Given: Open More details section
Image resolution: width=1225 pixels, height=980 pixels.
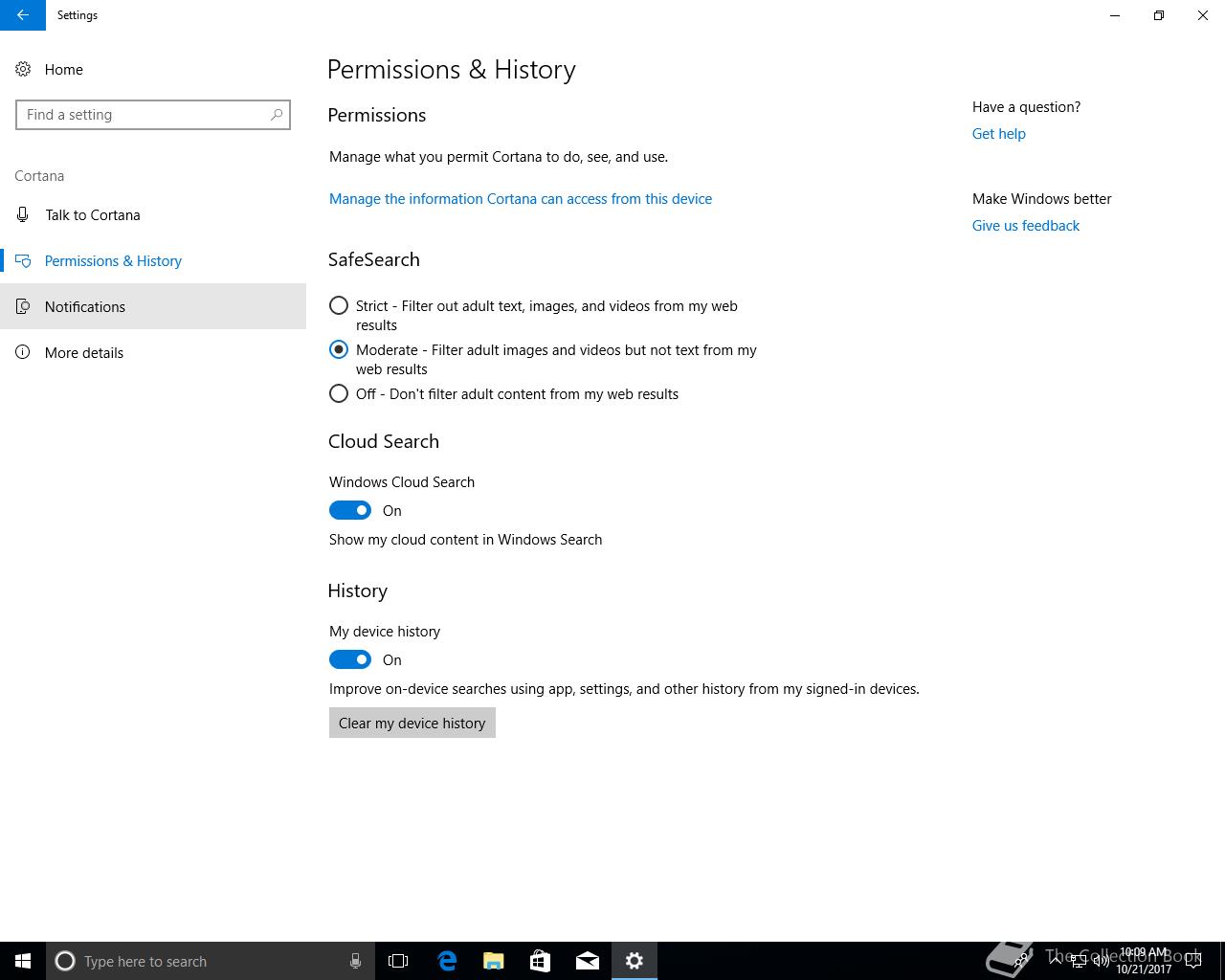Looking at the screenshot, I should tap(153, 352).
